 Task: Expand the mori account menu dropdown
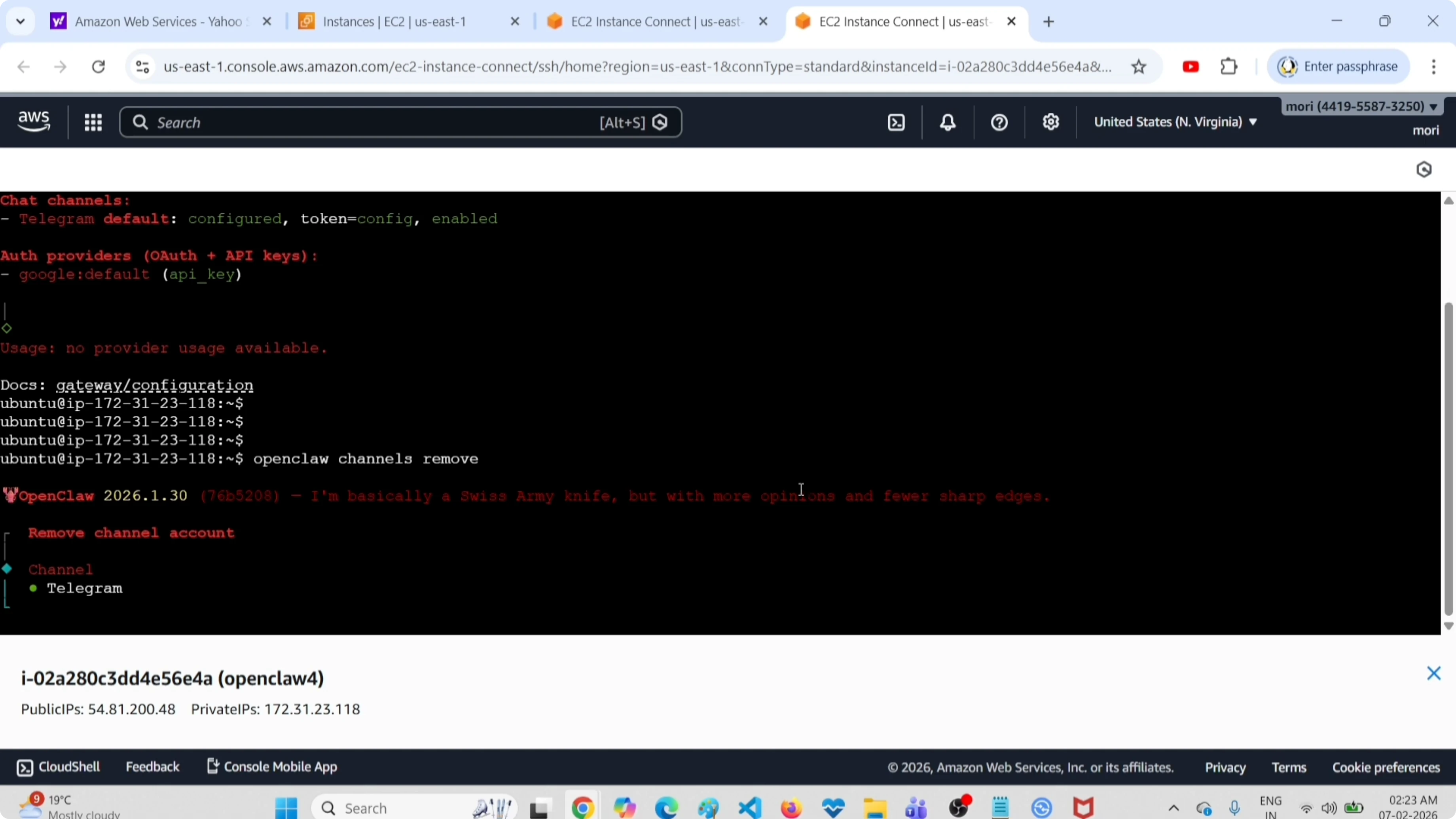coord(1361,106)
